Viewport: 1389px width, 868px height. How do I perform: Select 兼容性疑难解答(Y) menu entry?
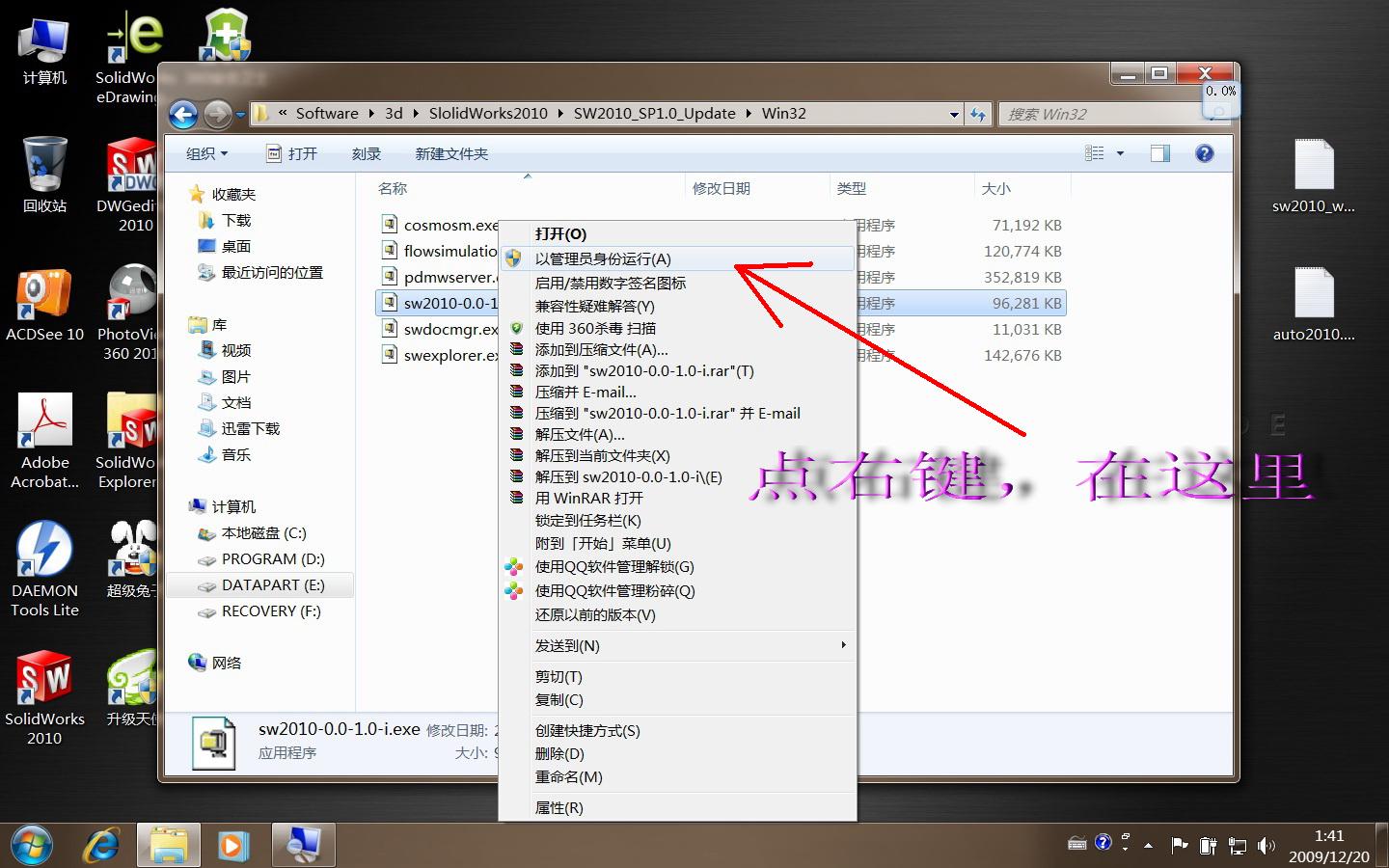[677, 306]
